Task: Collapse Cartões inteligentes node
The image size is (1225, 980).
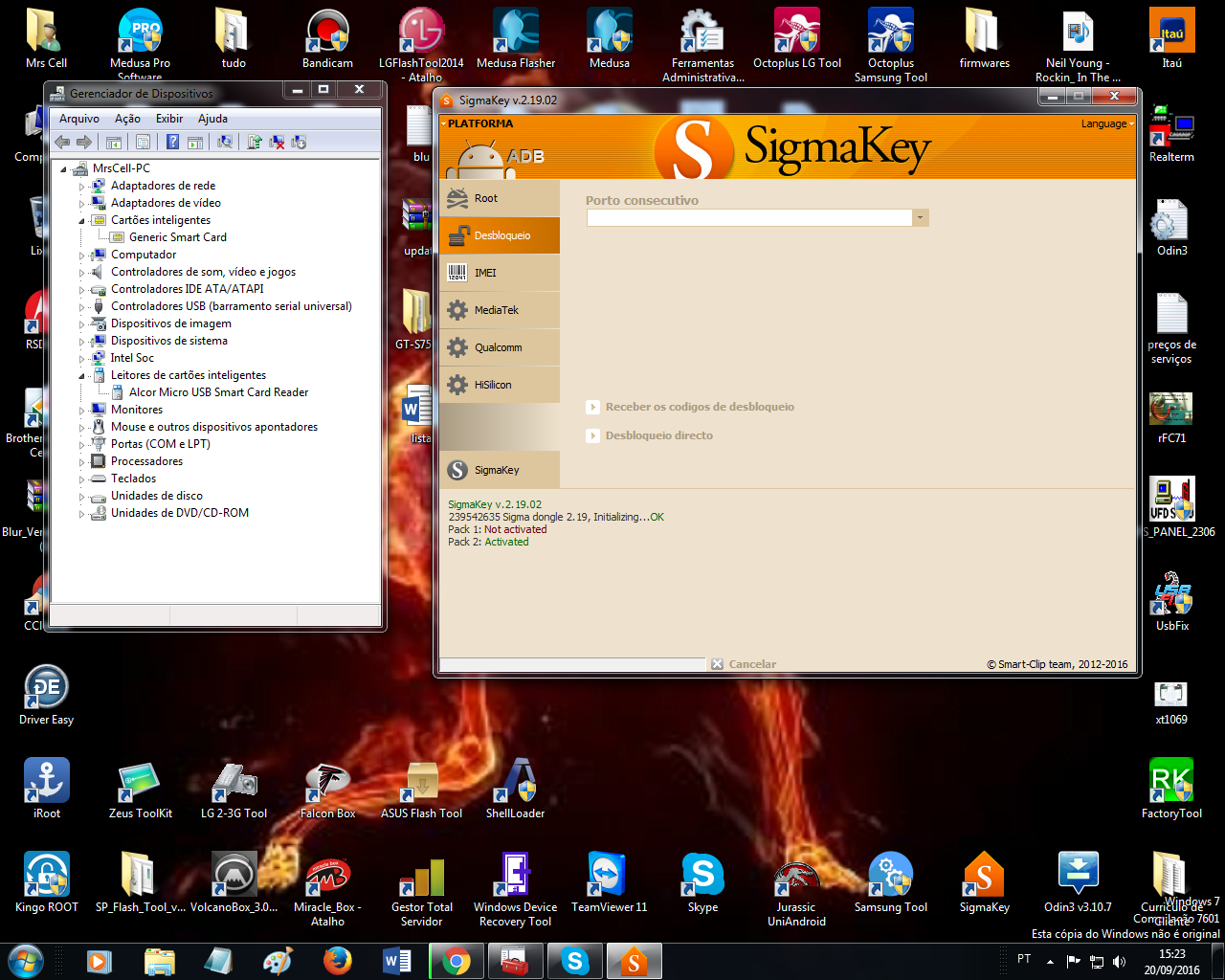Action: click(x=82, y=221)
